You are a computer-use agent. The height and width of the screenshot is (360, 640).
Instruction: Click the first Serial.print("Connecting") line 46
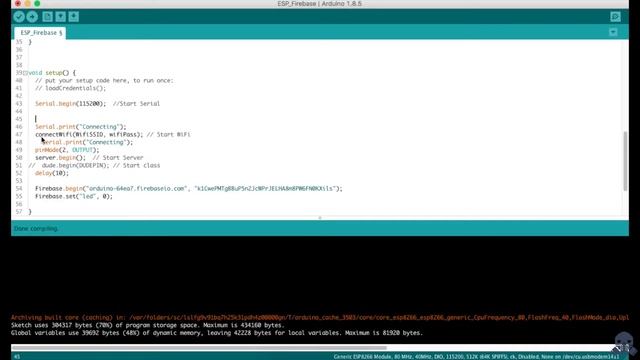click(x=80, y=127)
